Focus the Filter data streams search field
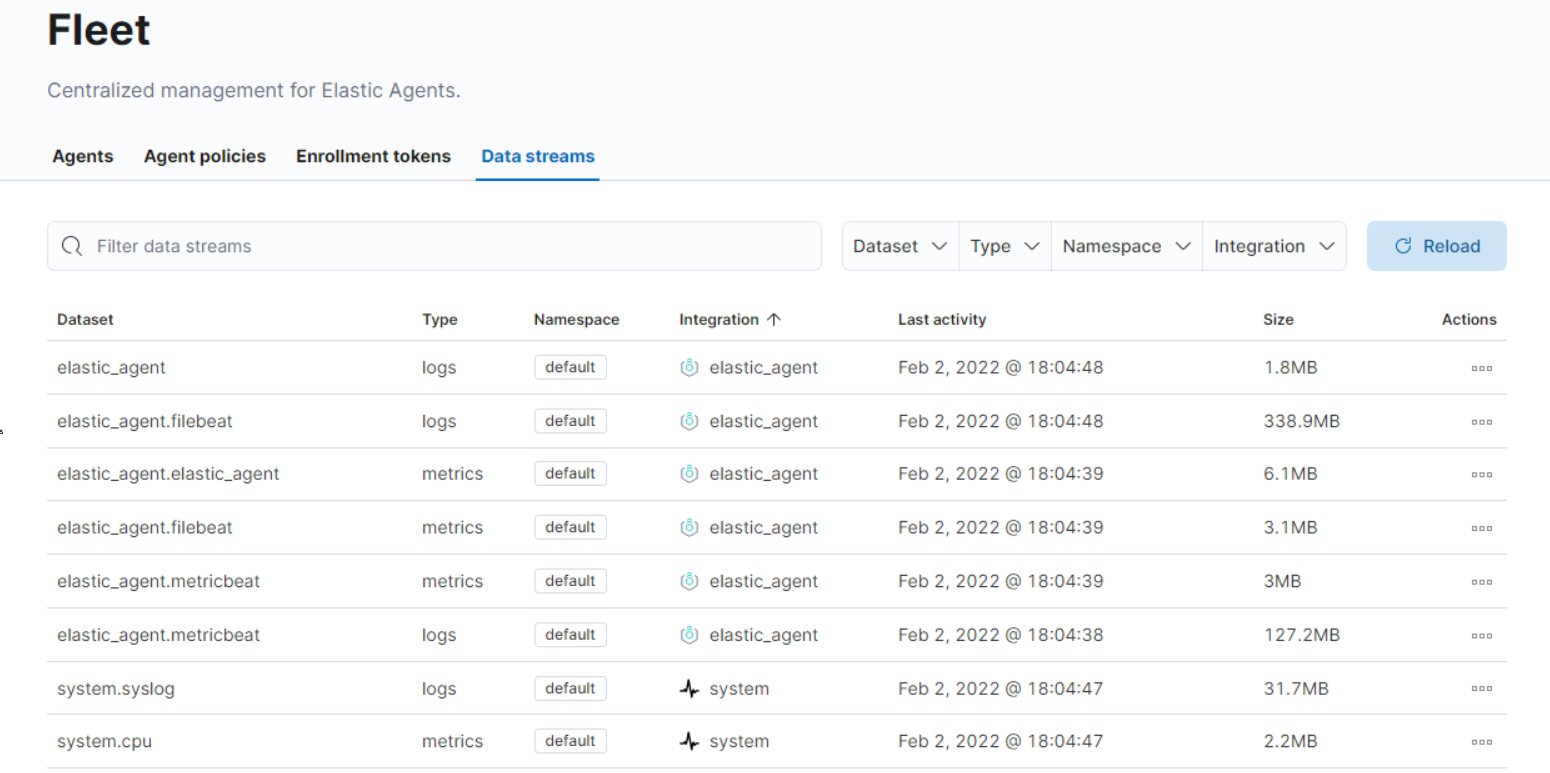Image resolution: width=1550 pixels, height=773 pixels. click(x=434, y=246)
